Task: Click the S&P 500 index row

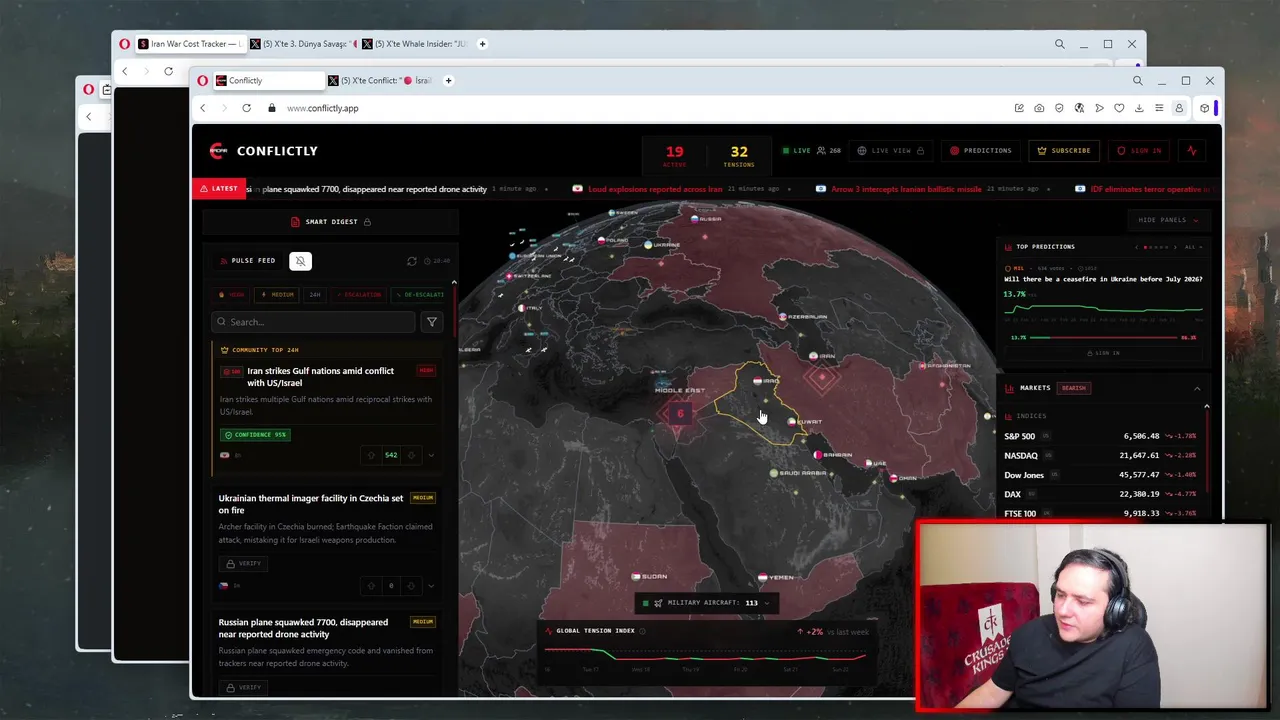Action: [1101, 436]
